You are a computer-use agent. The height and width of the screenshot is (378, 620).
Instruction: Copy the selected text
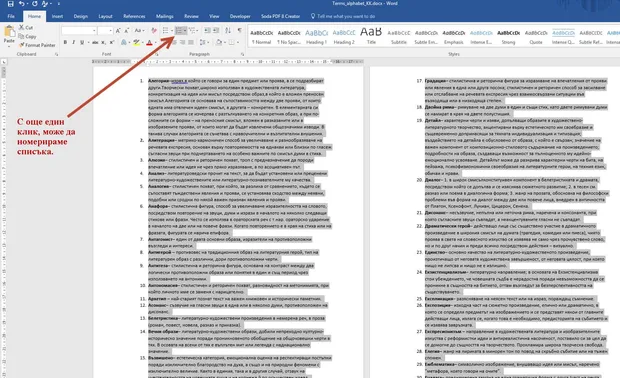[x=27, y=36]
